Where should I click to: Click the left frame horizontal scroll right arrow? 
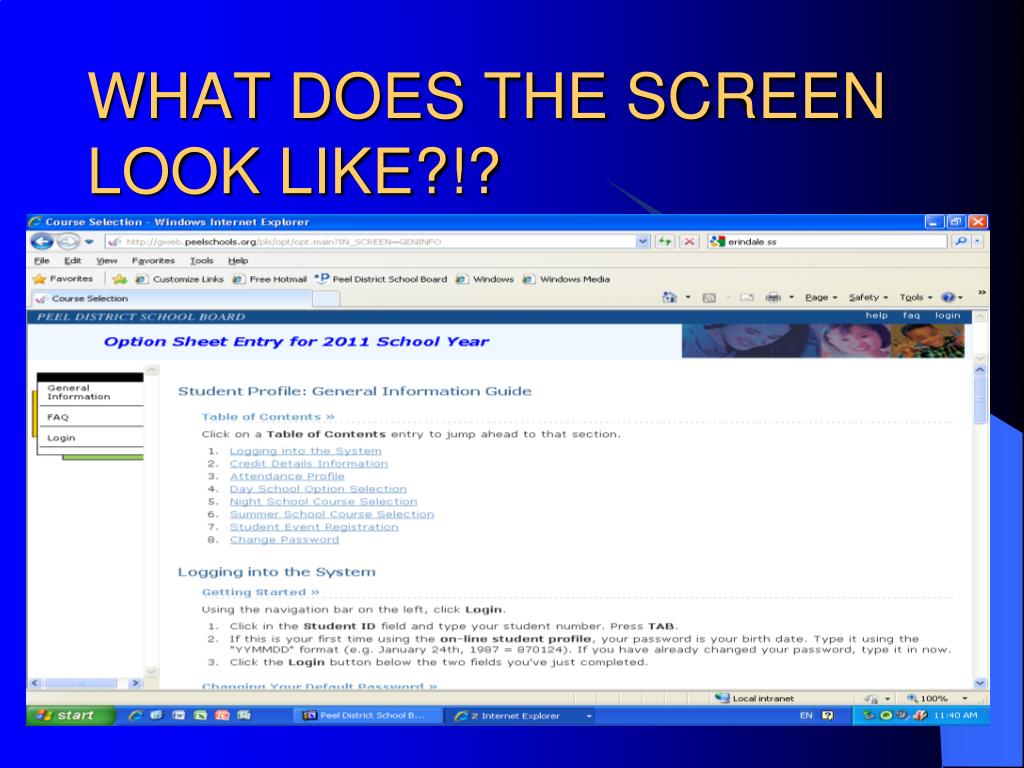[135, 683]
